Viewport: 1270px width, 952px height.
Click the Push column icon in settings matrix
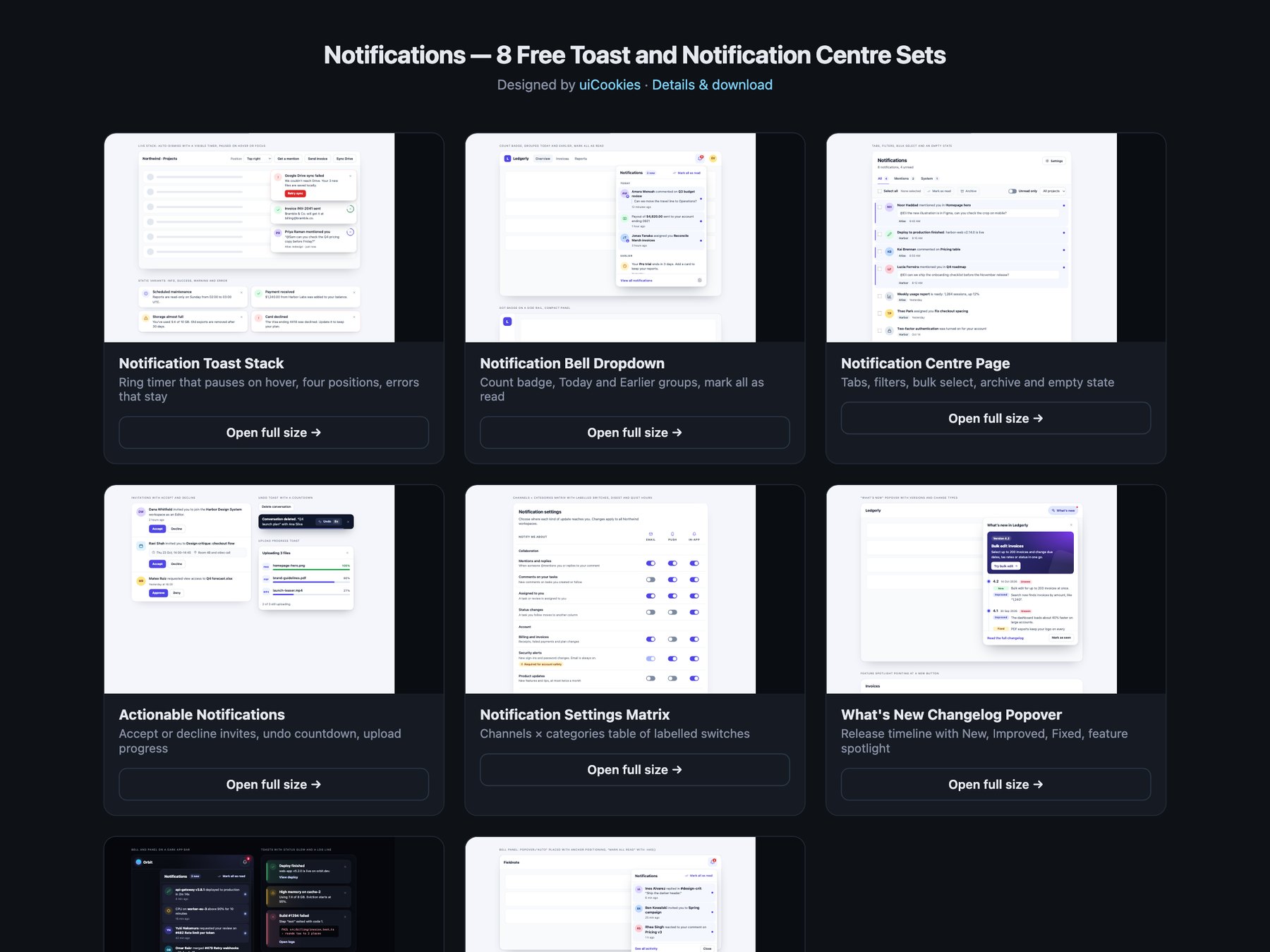point(672,534)
